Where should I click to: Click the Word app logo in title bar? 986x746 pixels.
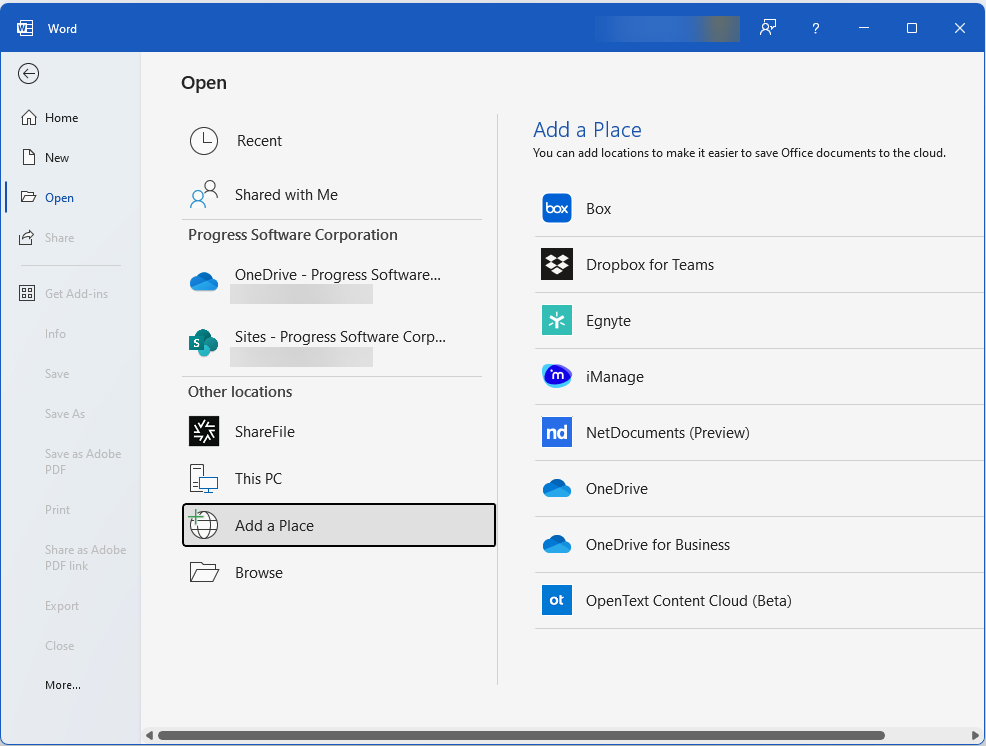tap(25, 28)
